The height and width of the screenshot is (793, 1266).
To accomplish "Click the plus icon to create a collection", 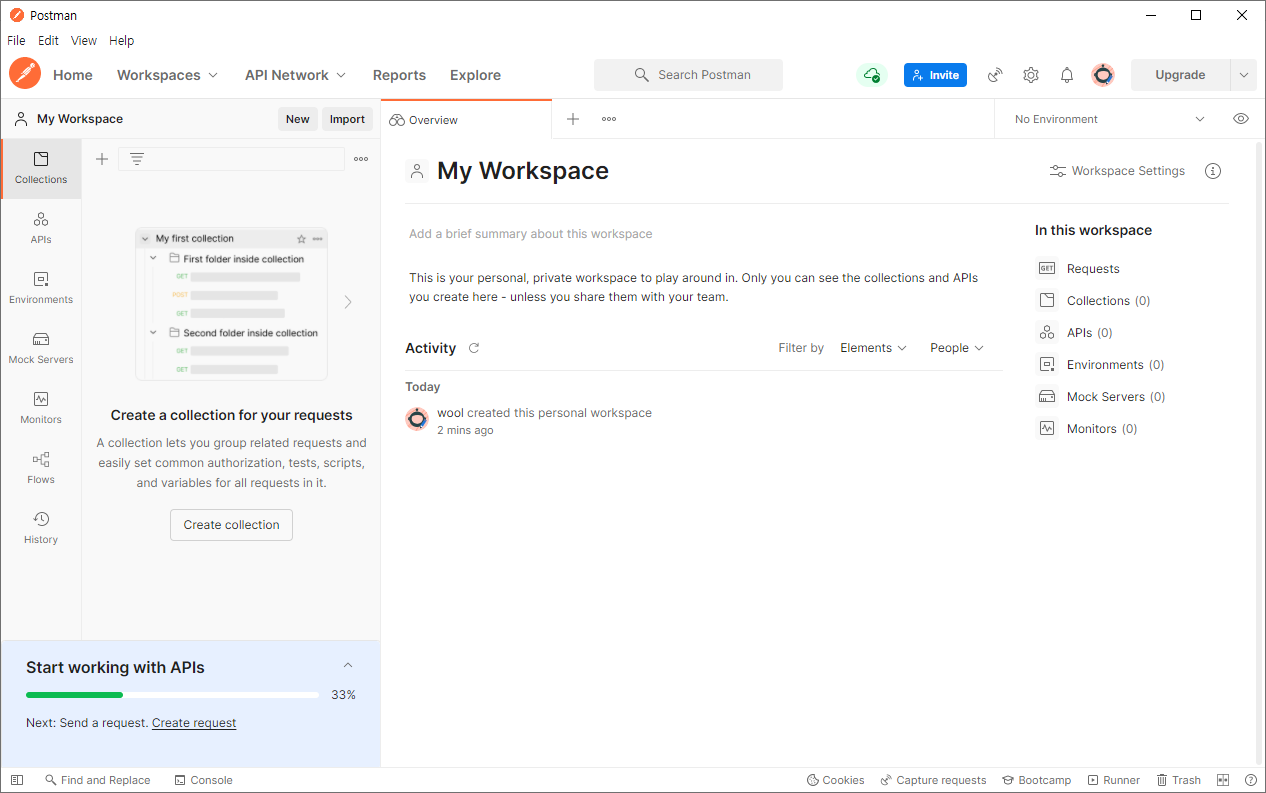I will pos(102,159).
